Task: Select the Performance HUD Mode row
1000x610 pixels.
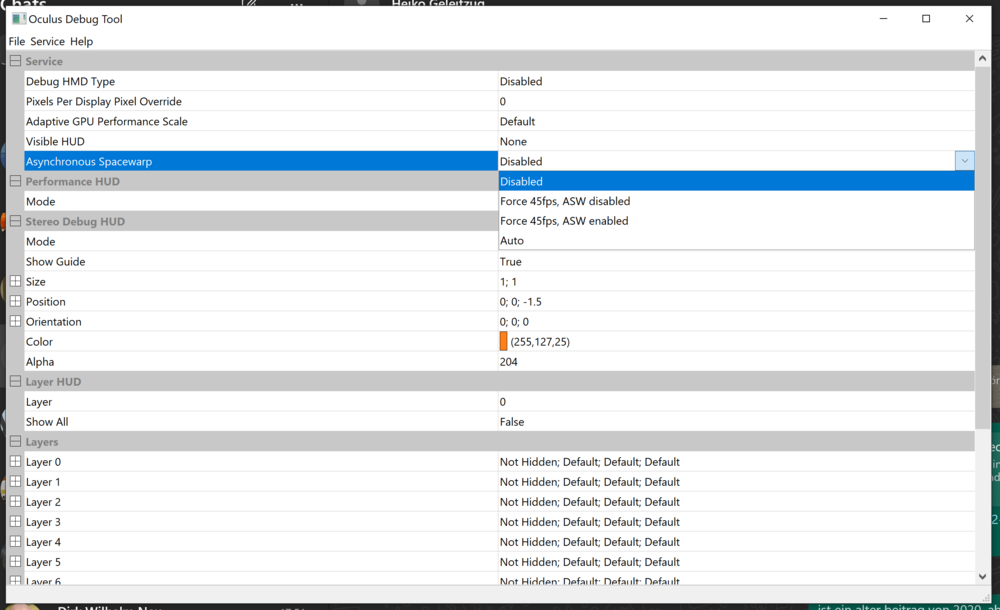Action: [x=261, y=201]
